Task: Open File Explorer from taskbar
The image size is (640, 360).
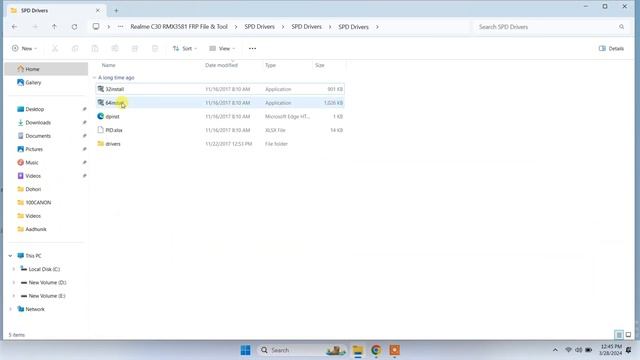Action: 358,350
